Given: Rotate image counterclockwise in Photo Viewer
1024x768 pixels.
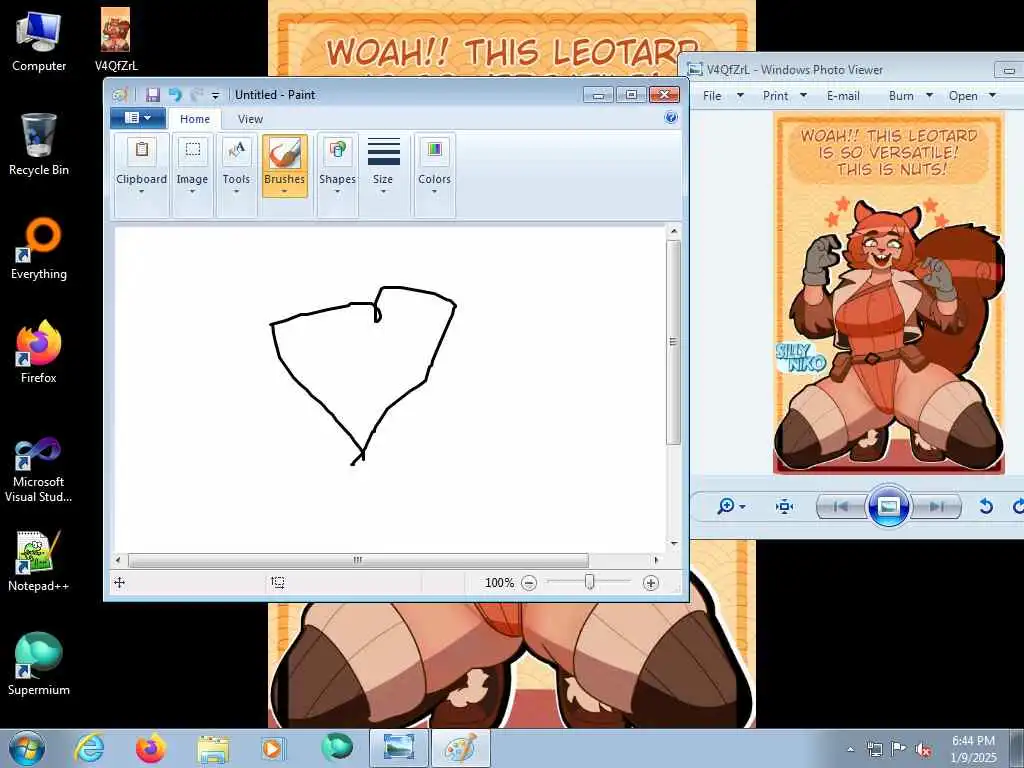Looking at the screenshot, I should coord(986,506).
